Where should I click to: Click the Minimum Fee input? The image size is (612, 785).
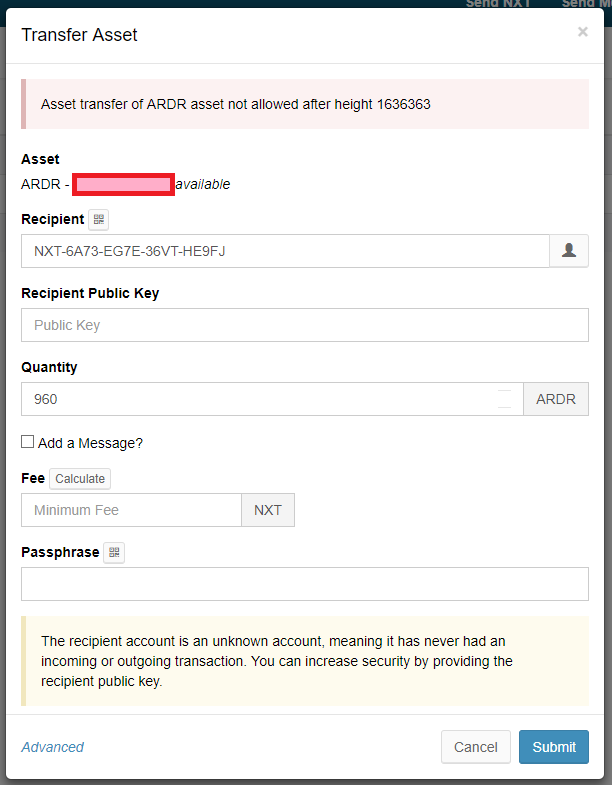click(131, 510)
